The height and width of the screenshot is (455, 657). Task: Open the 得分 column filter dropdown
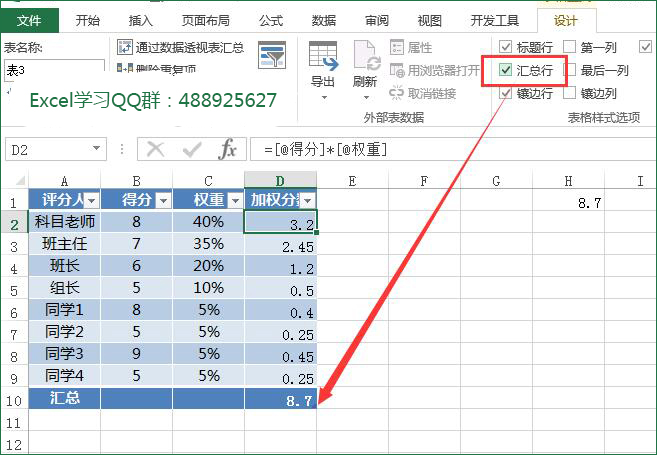163,201
